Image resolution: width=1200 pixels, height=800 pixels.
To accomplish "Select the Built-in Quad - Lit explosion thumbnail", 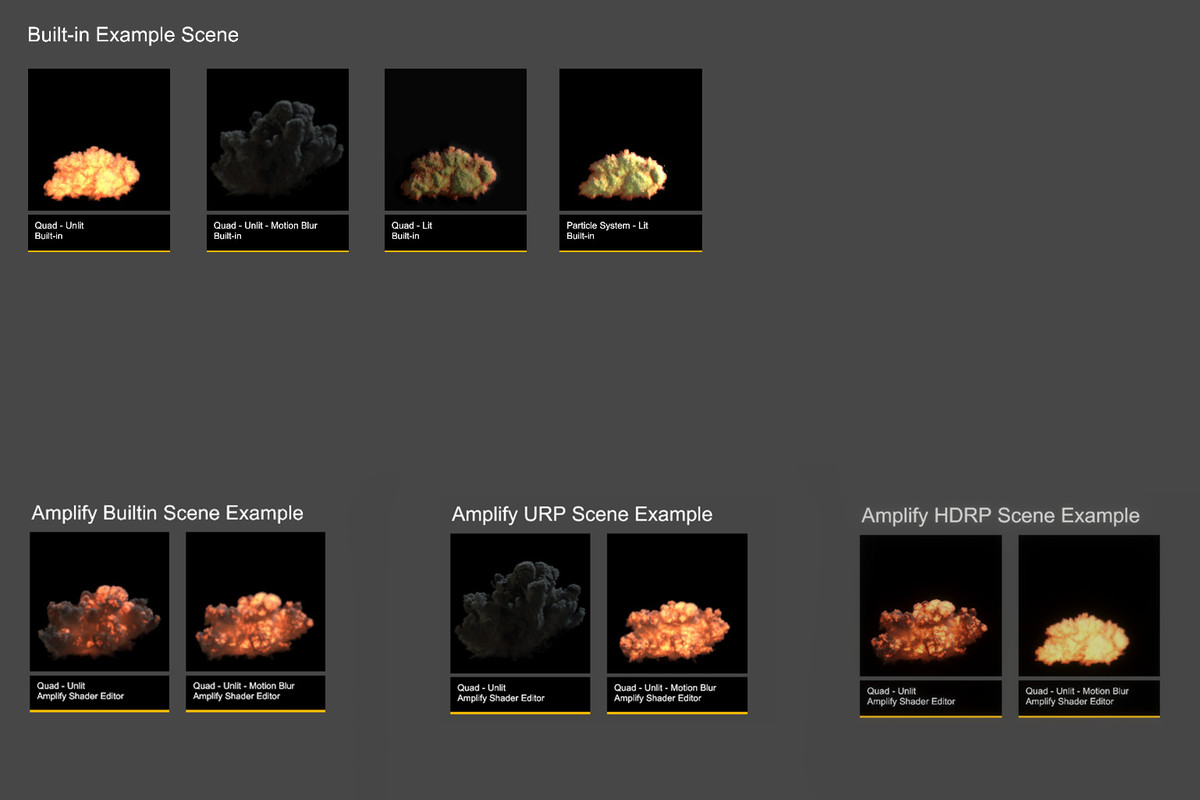I will [x=455, y=140].
